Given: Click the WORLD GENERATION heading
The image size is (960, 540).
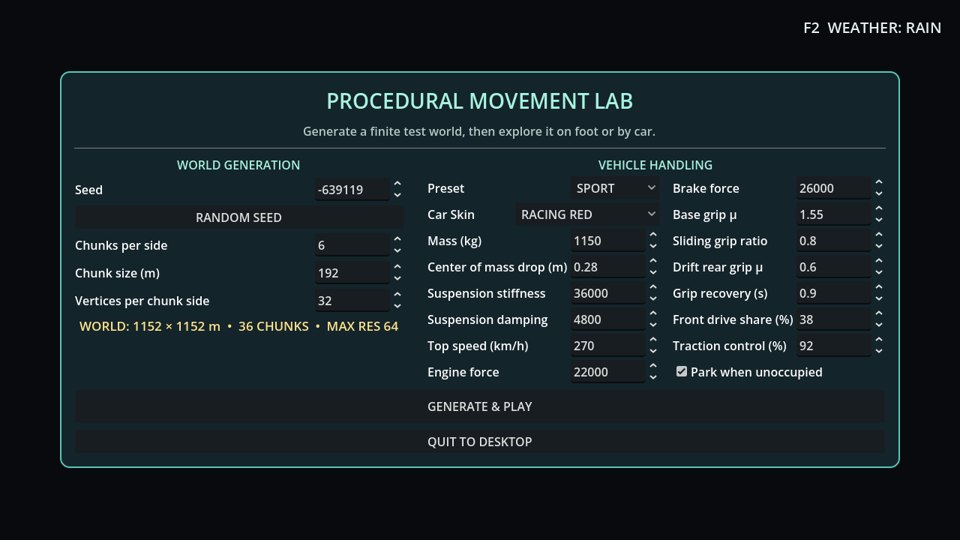Looking at the screenshot, I should click(238, 165).
